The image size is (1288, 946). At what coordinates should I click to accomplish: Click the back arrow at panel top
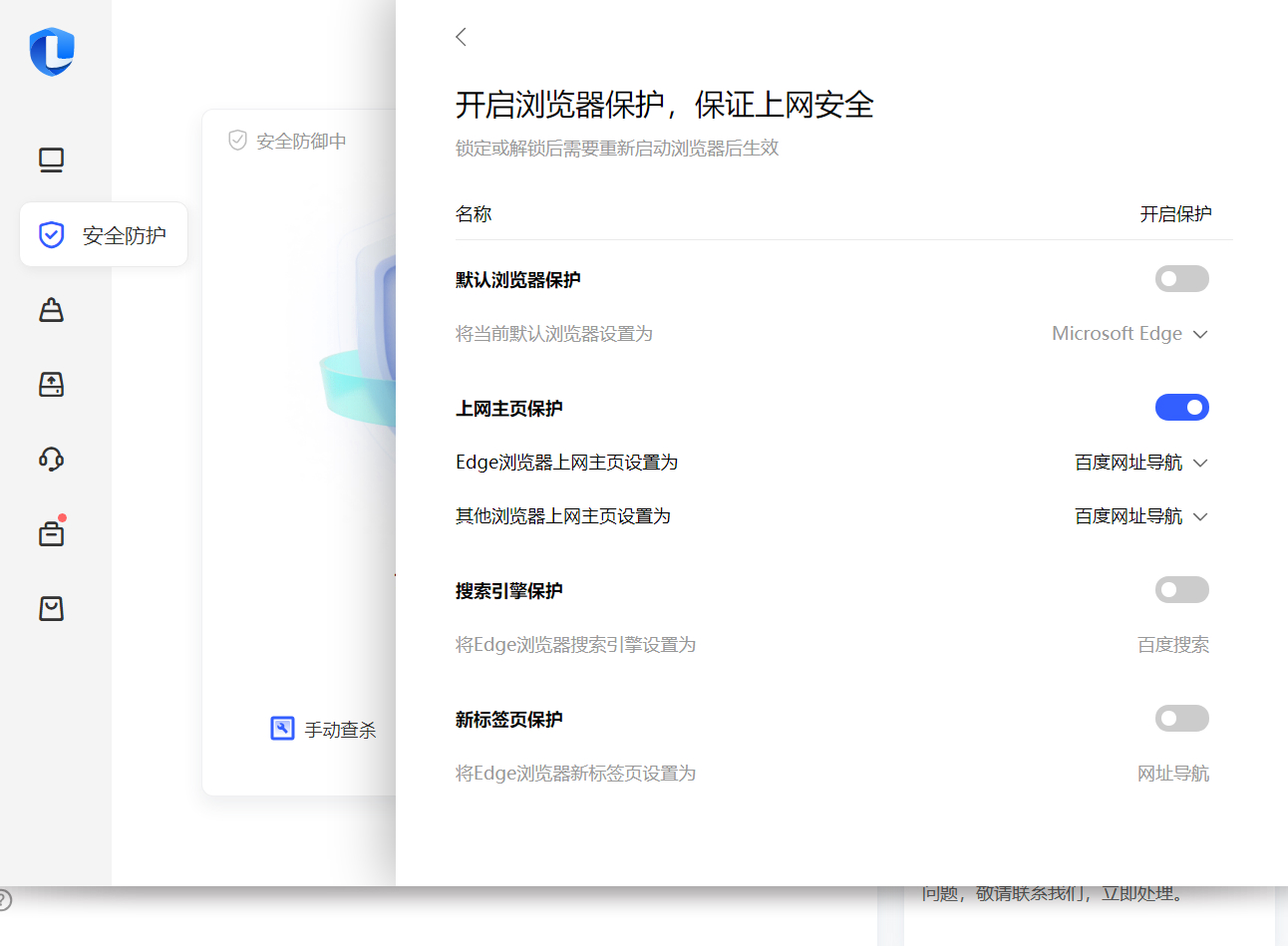pos(461,37)
